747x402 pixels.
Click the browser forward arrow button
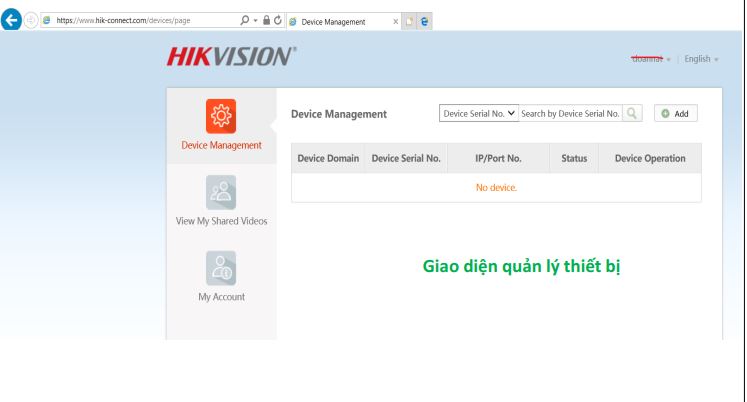point(31,20)
